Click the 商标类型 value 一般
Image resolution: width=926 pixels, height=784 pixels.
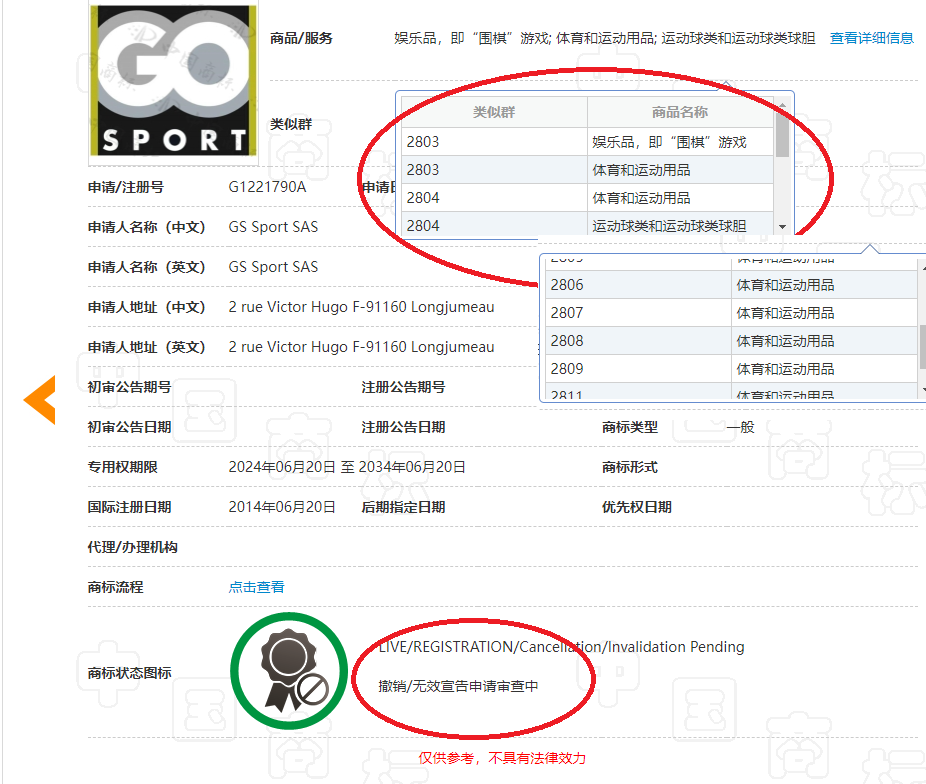740,427
